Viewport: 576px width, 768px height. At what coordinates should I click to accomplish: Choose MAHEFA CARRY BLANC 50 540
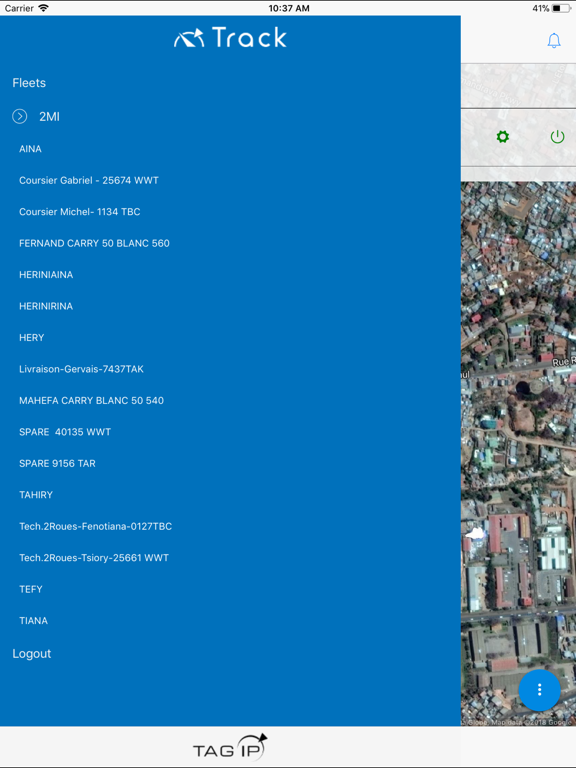(92, 400)
